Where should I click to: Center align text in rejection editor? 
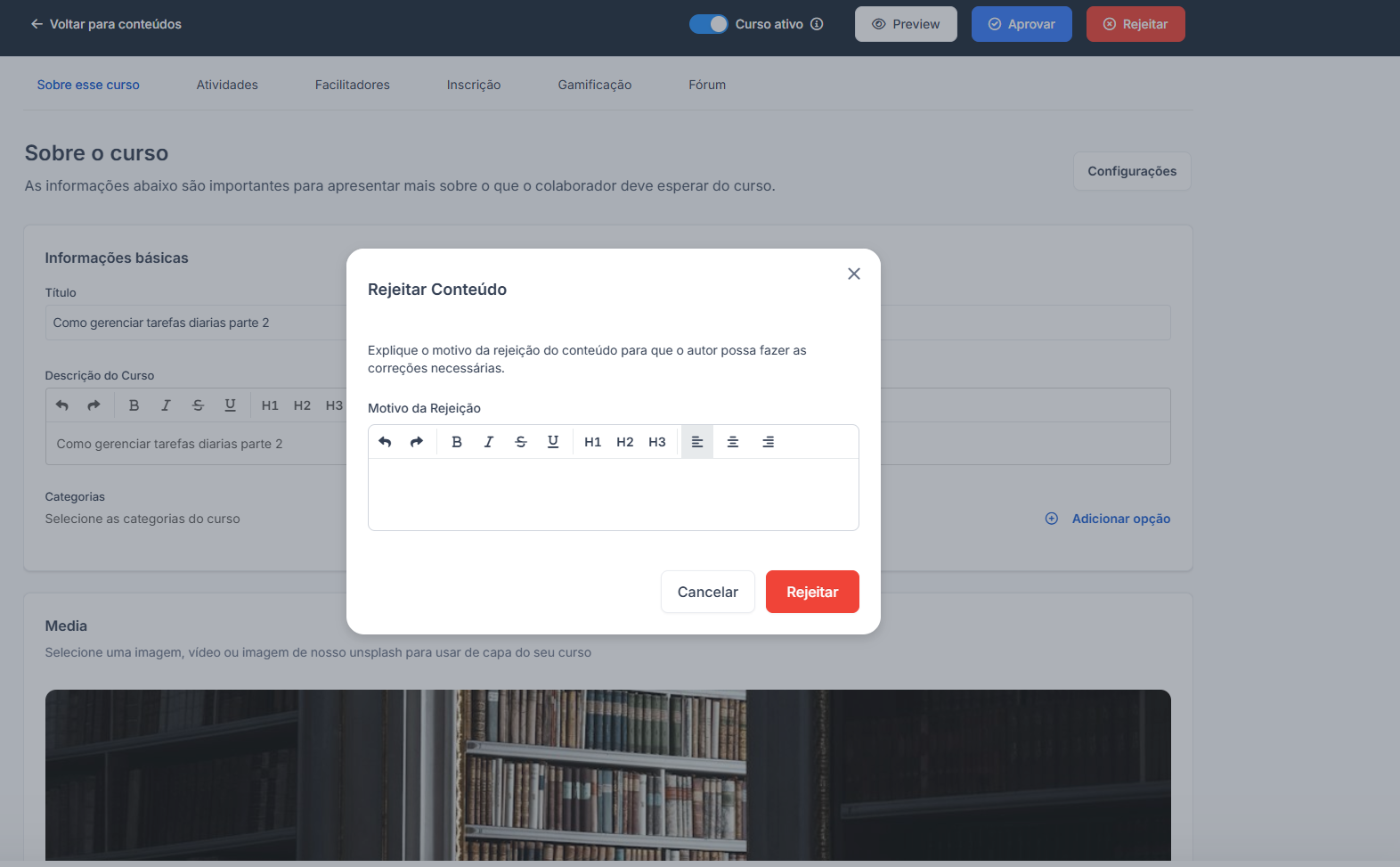click(x=733, y=442)
